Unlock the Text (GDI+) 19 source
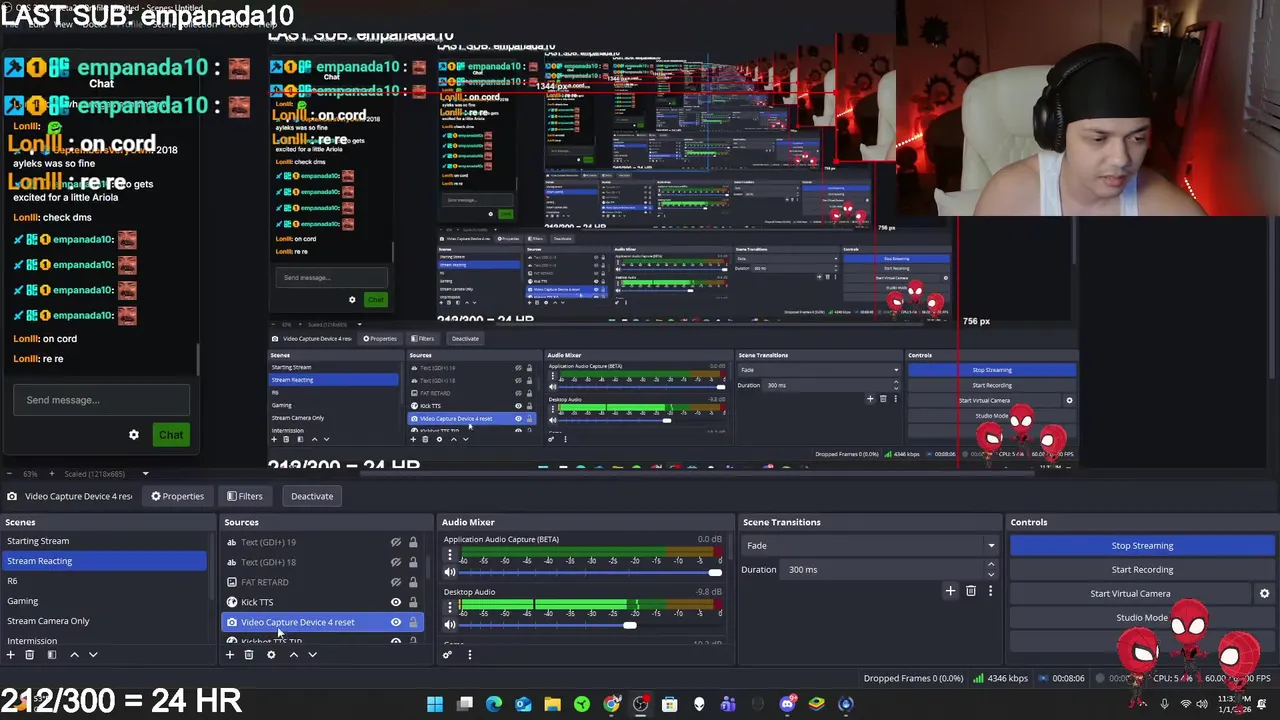 pyautogui.click(x=413, y=542)
